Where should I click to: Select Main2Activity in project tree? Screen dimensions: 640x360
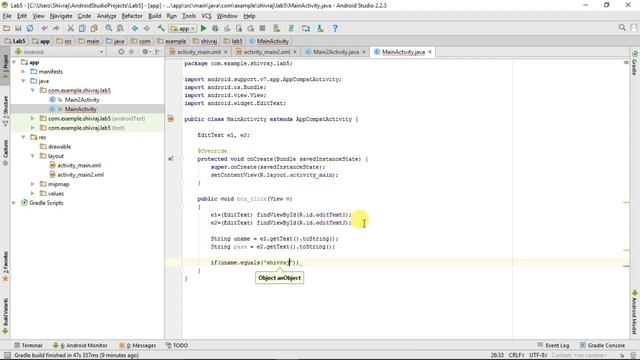82,100
